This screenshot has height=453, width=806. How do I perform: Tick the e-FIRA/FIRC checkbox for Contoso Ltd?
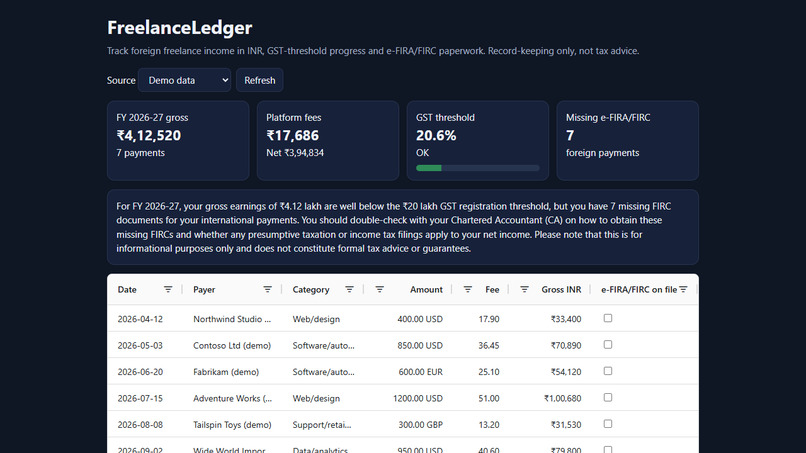click(x=608, y=345)
